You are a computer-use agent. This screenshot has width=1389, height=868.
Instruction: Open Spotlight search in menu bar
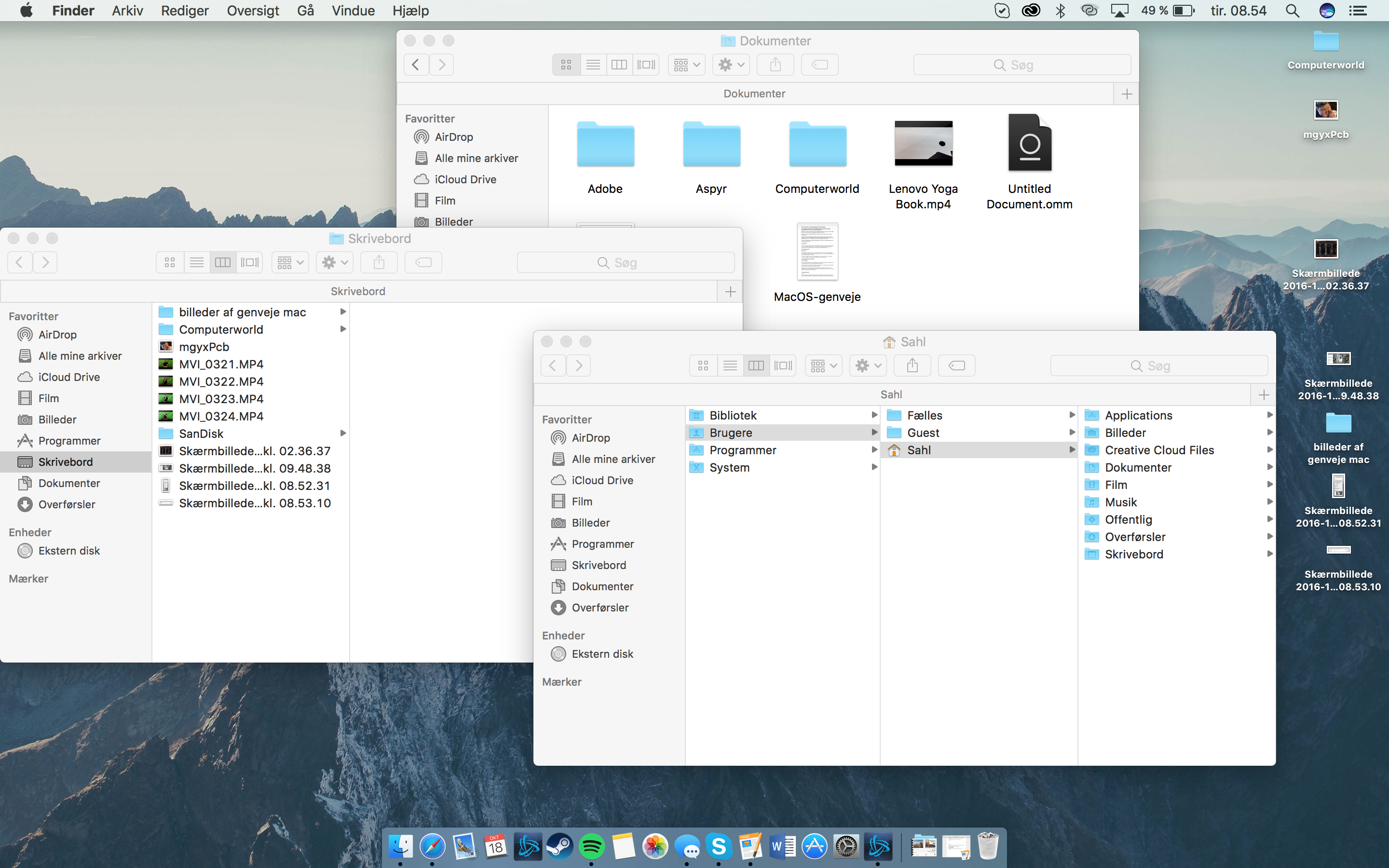tap(1292, 11)
